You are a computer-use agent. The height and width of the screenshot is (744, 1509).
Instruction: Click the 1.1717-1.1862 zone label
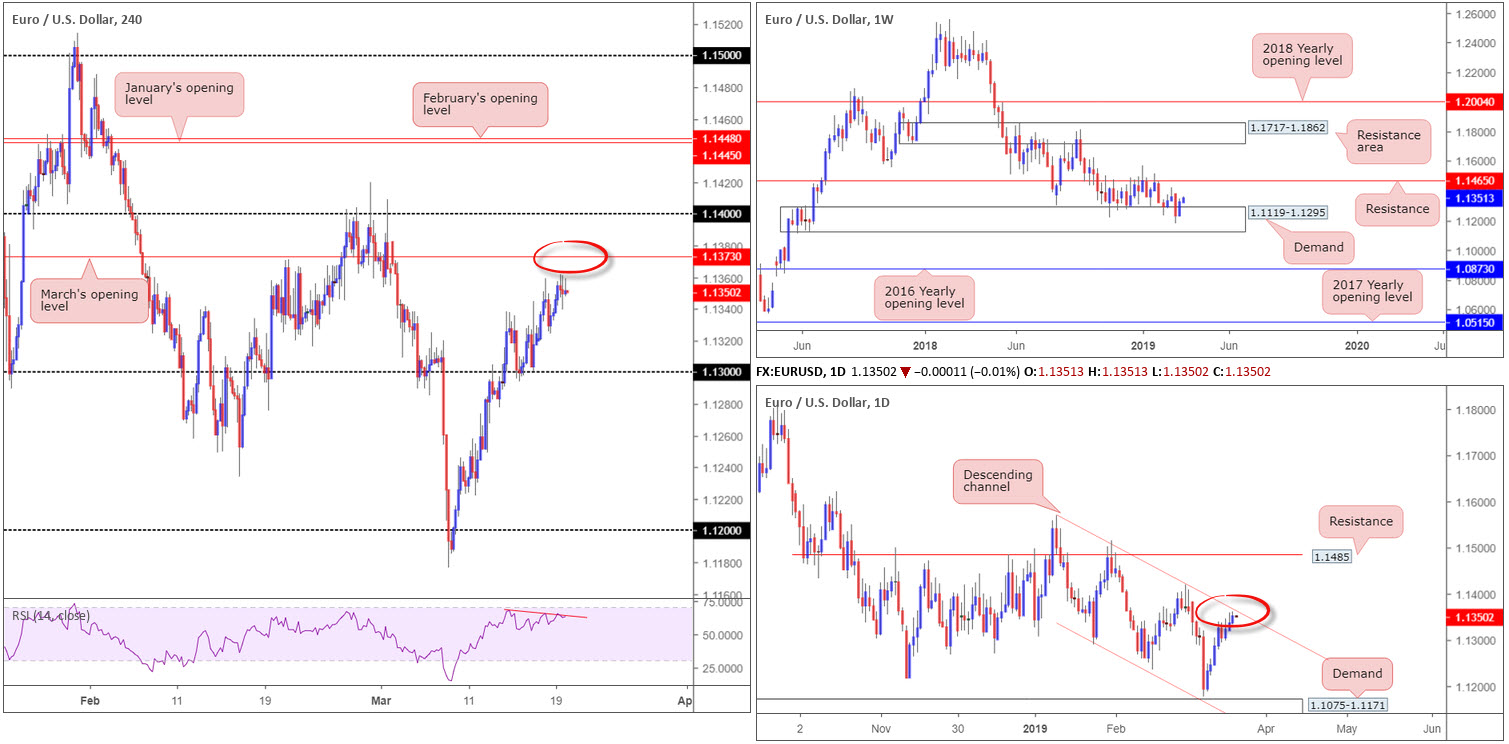coord(1287,130)
